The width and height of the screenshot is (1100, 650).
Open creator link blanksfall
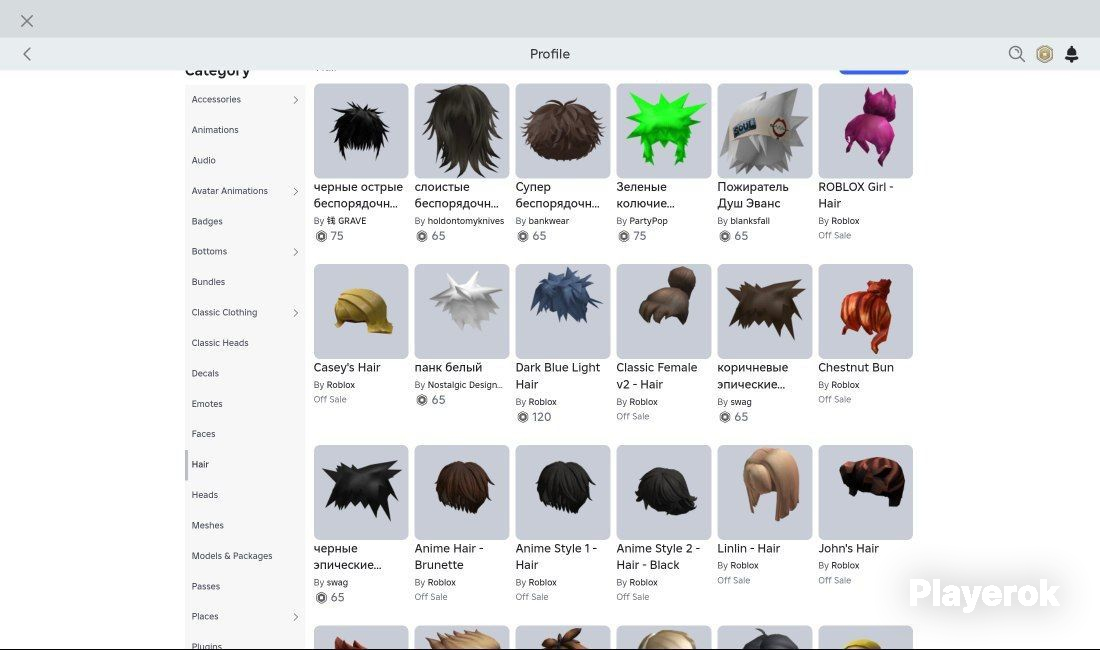[750, 221]
